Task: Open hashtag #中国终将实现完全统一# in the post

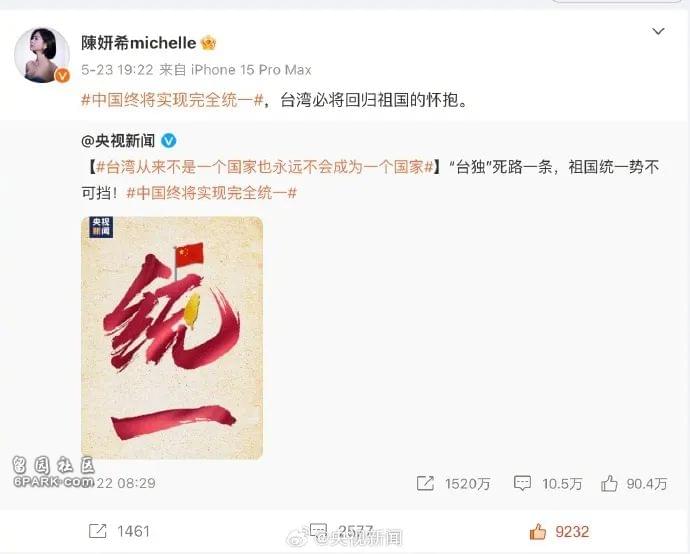Action: [172, 100]
